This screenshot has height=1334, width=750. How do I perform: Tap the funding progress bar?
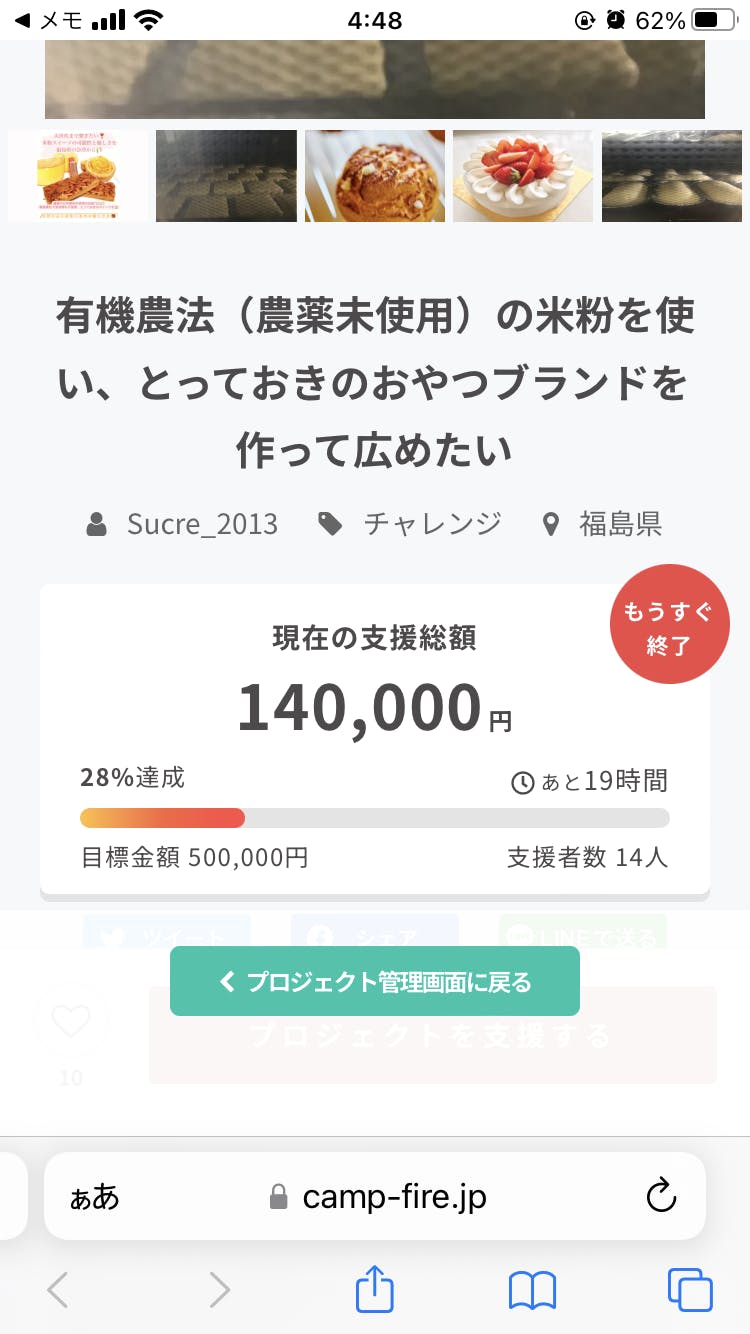tap(375, 818)
